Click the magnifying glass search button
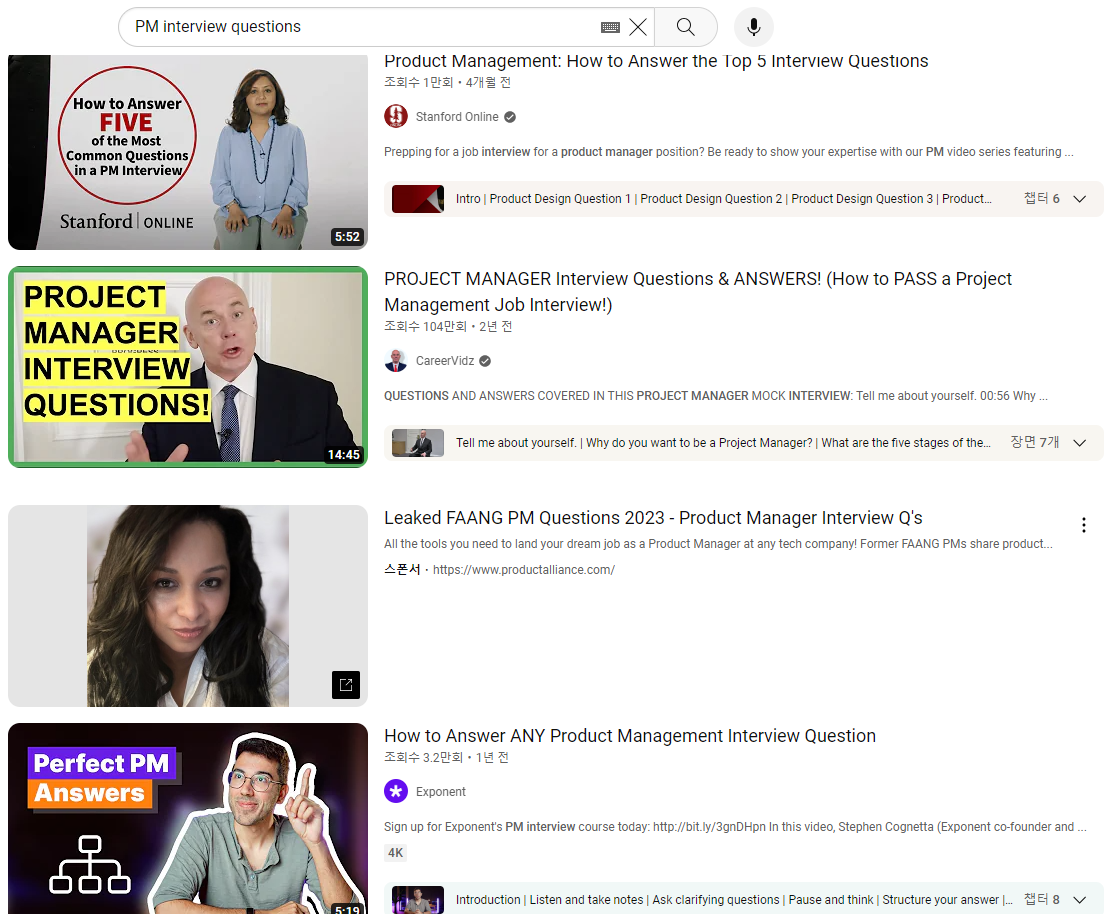The image size is (1109, 914). [x=685, y=27]
